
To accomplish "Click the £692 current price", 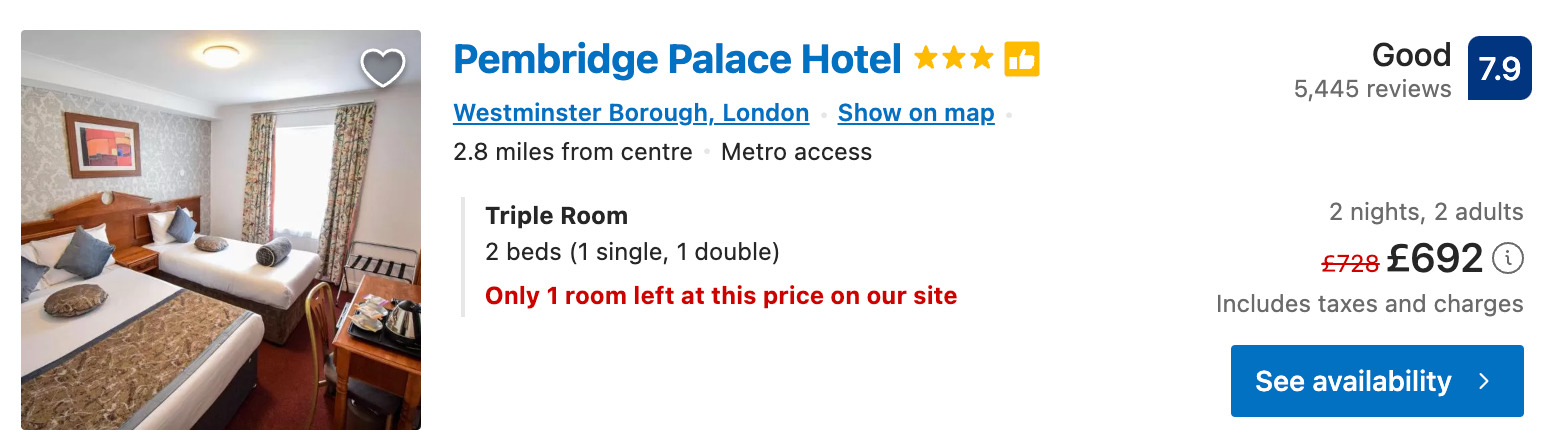I will coord(1435,260).
